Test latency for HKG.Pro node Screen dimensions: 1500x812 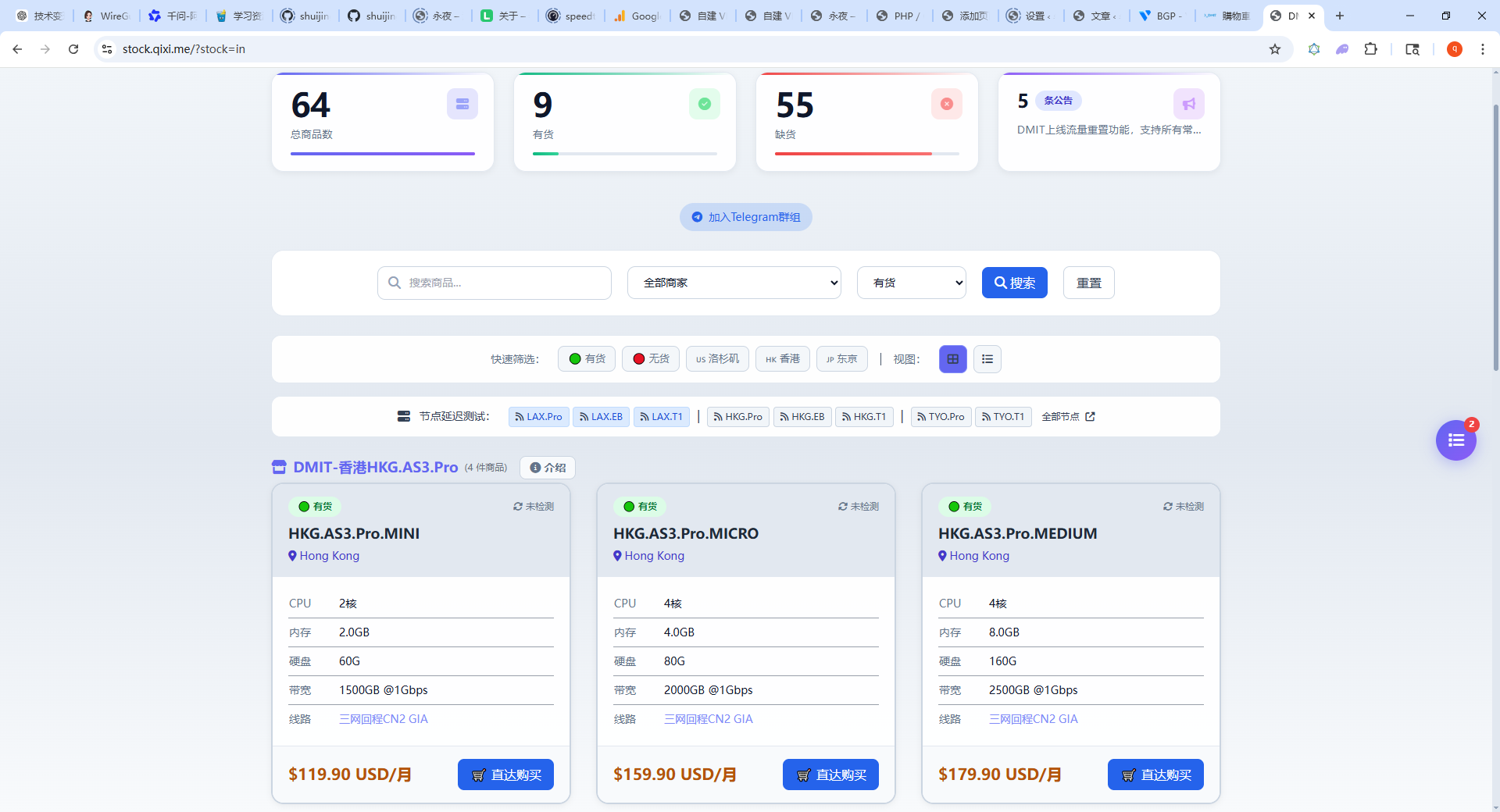click(x=738, y=417)
